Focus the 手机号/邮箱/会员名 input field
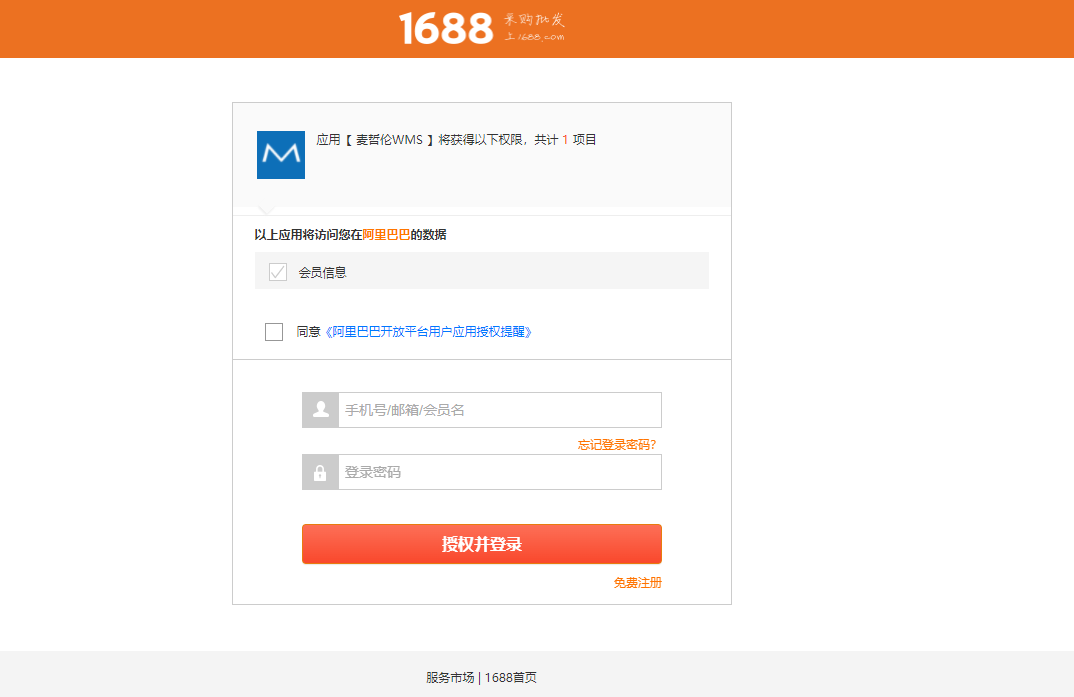1074x697 pixels. 500,410
